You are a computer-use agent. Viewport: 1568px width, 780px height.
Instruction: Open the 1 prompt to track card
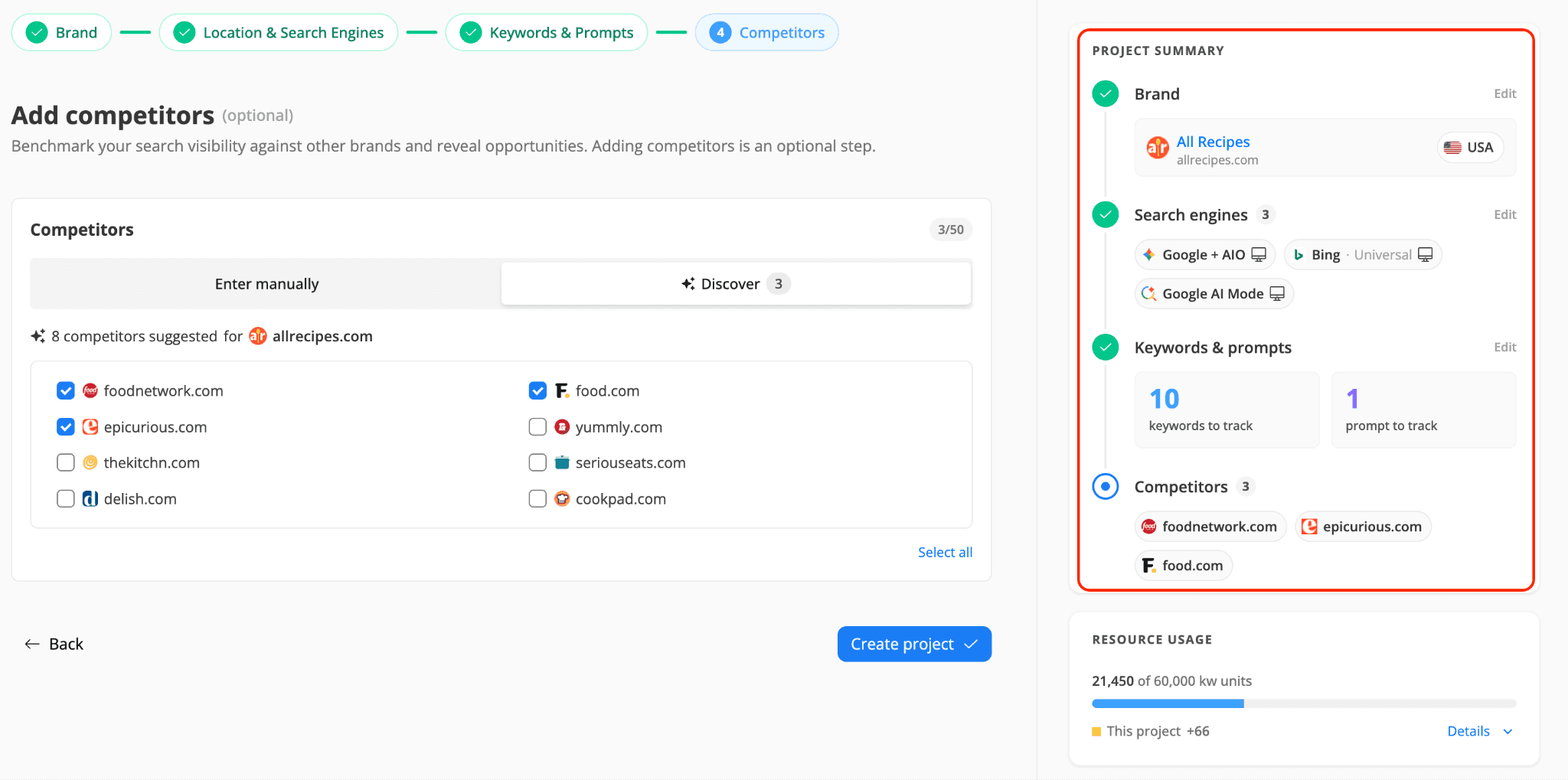(x=1423, y=410)
